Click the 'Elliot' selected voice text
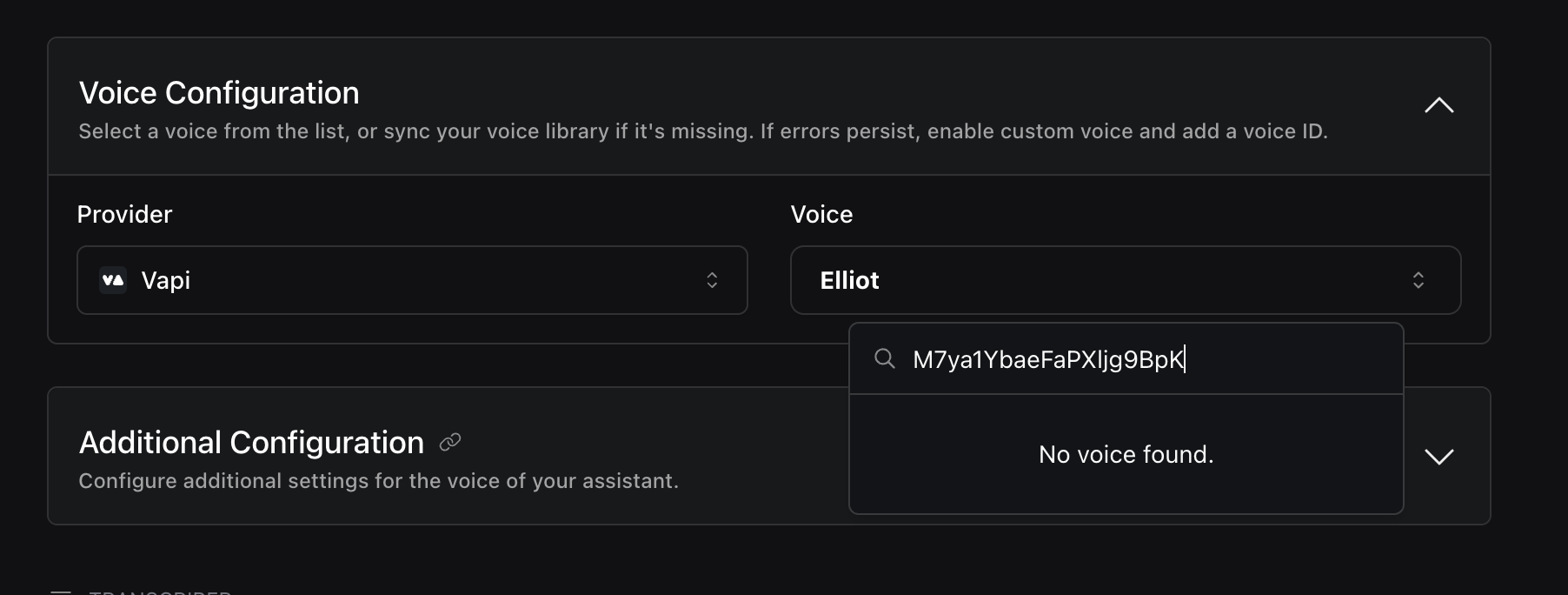The height and width of the screenshot is (595, 1568). [x=849, y=280]
